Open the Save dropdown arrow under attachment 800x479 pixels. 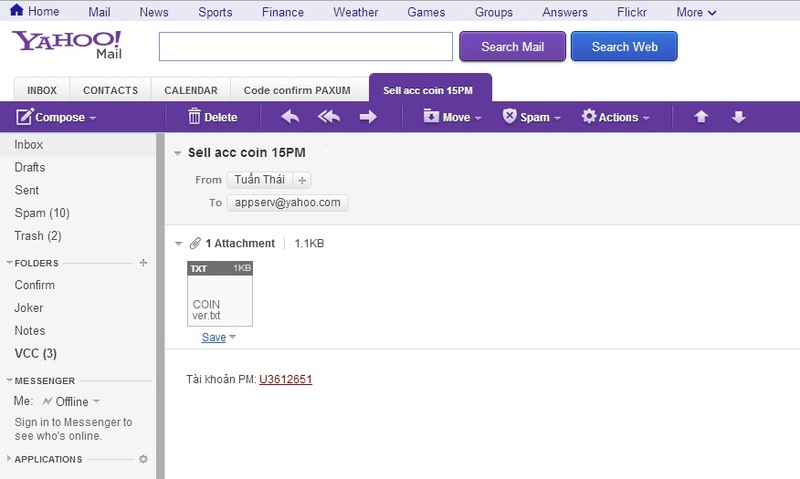click(232, 337)
